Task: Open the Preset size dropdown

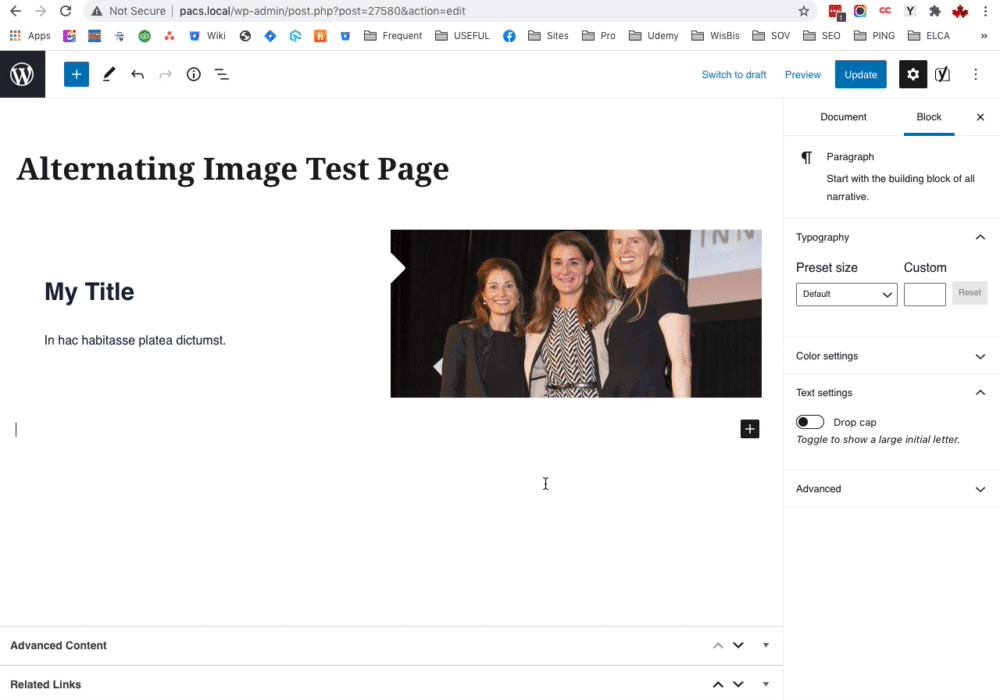Action: click(846, 294)
